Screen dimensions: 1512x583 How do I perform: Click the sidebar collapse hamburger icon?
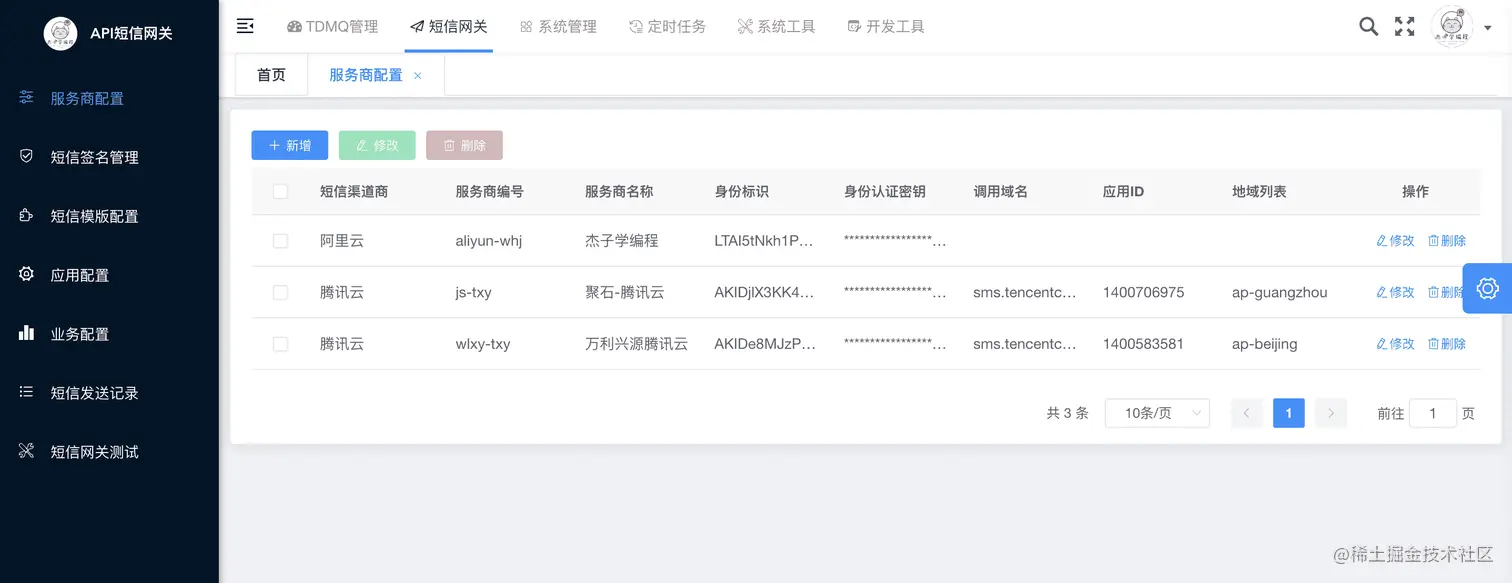pyautogui.click(x=245, y=26)
